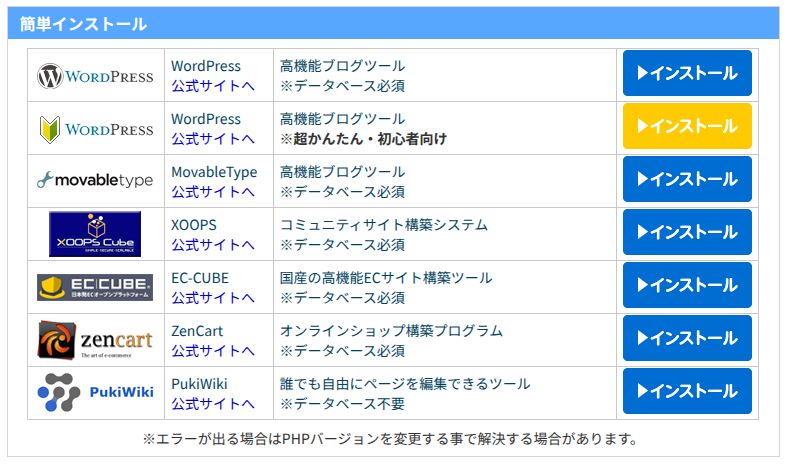Click the yellow beginner WordPress install button
The width and height of the screenshot is (790, 475).
[x=687, y=126]
